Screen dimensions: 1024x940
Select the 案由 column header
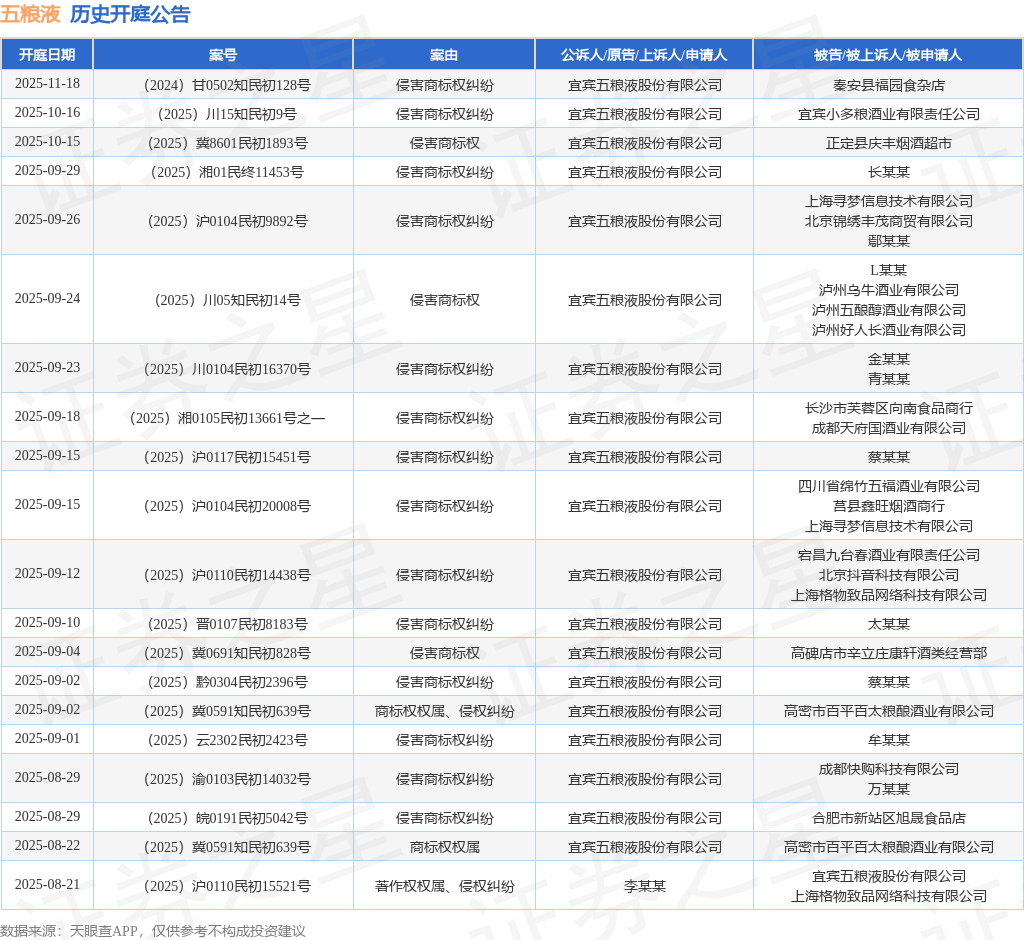[x=444, y=55]
